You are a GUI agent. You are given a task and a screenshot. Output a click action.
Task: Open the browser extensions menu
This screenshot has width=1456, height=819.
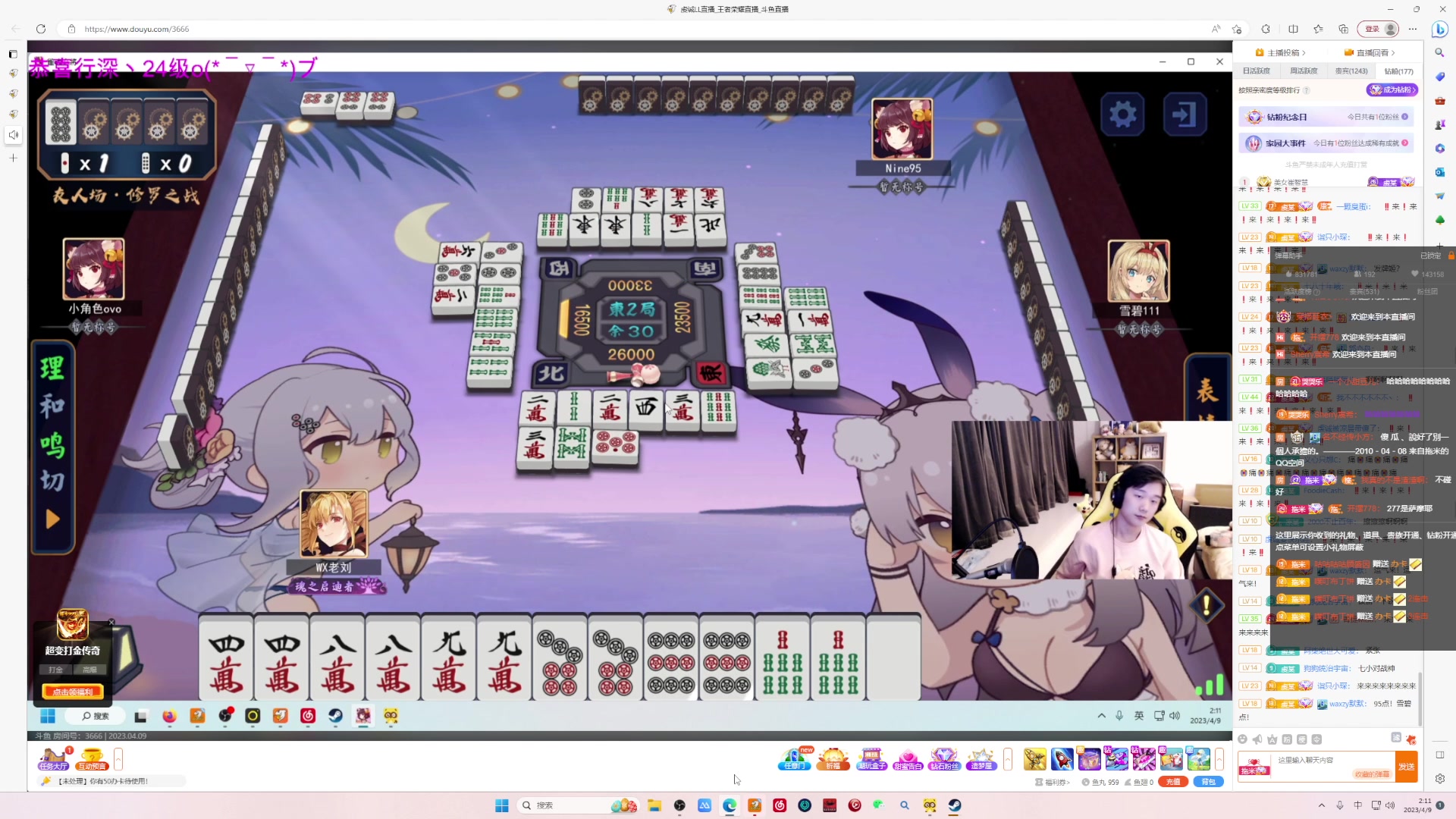[x=1266, y=29]
